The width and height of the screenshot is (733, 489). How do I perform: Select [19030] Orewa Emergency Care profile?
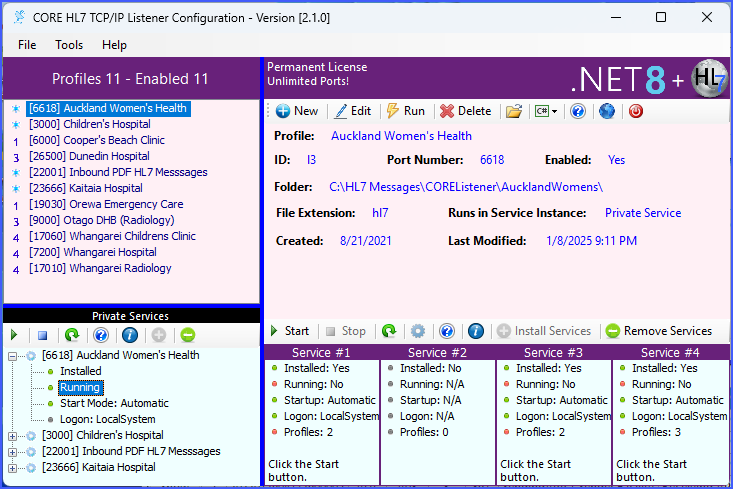106,204
